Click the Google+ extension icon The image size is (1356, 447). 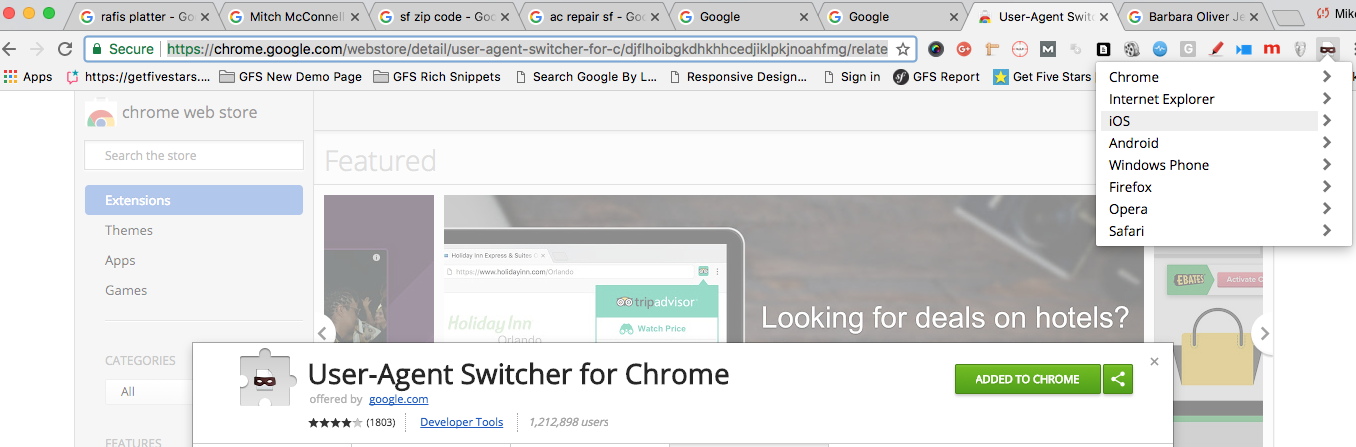(964, 49)
